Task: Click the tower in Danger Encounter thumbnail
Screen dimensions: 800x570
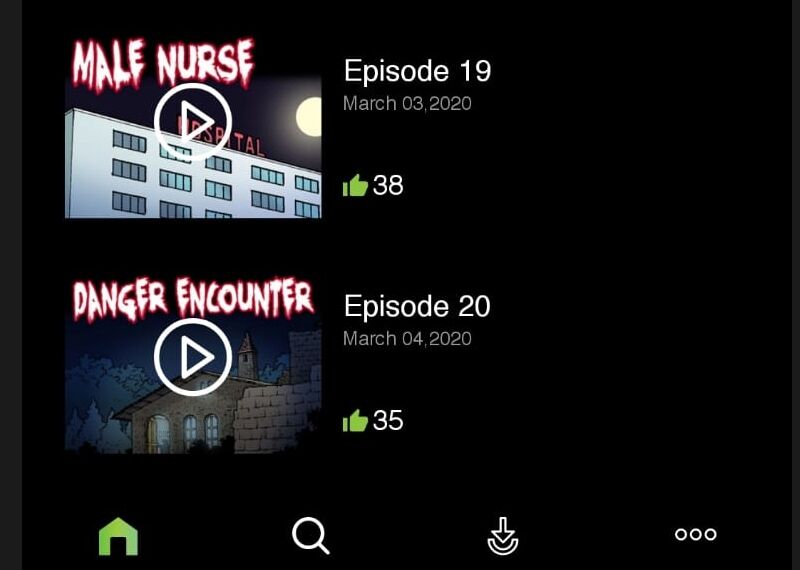Action: tap(246, 356)
